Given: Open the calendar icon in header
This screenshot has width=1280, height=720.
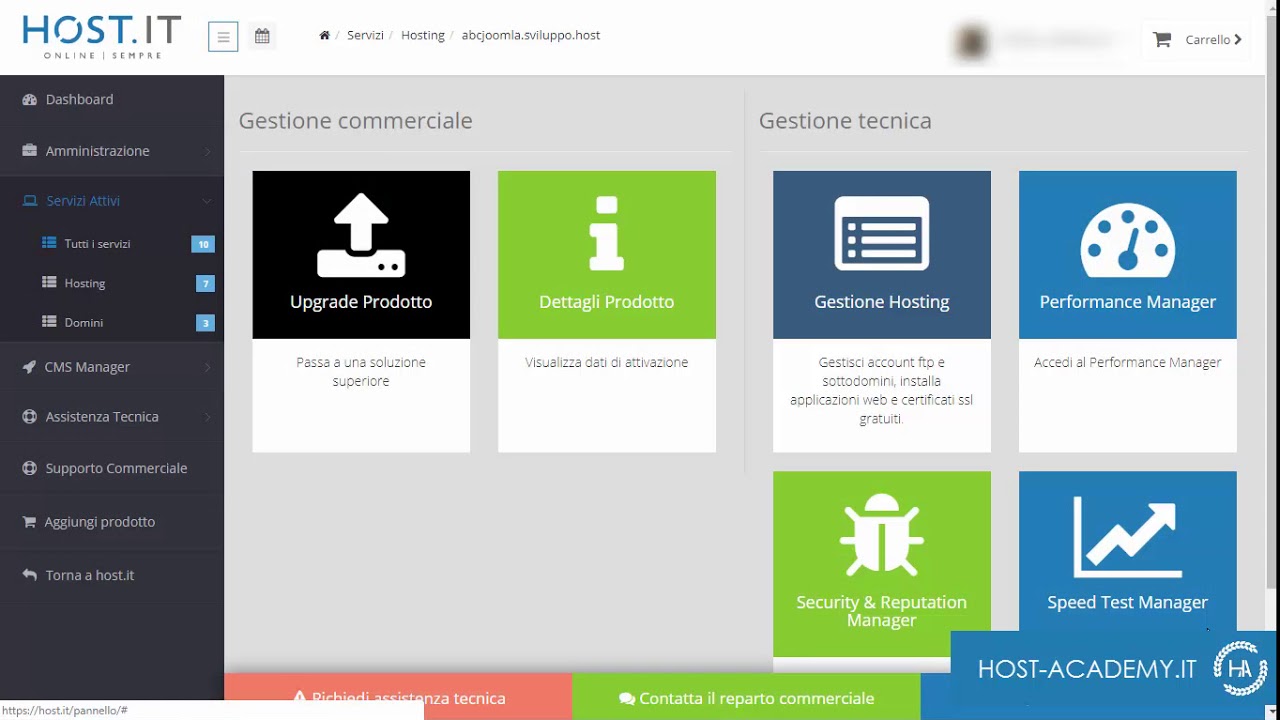Looking at the screenshot, I should [x=262, y=36].
